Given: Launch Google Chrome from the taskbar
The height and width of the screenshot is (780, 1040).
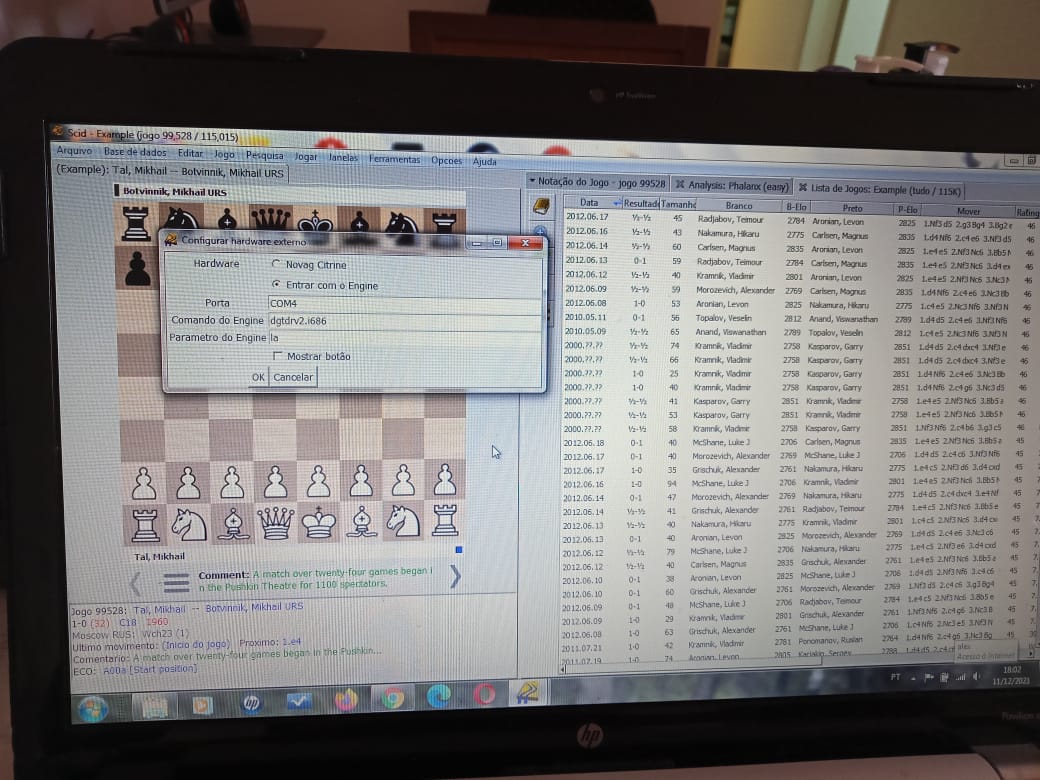Looking at the screenshot, I should 393,698.
